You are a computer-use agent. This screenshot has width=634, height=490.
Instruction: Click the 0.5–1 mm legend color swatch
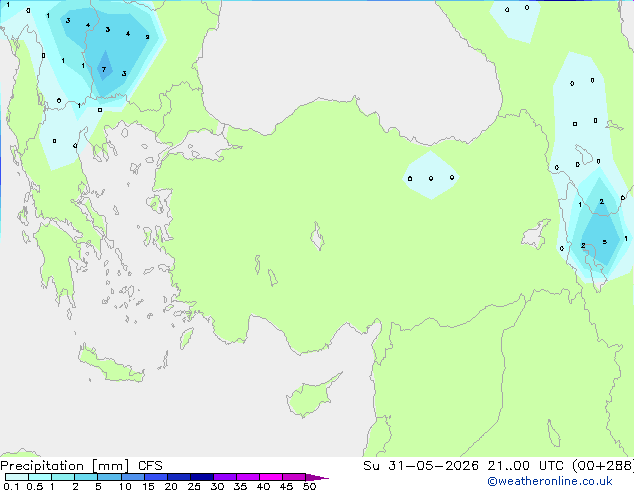(40, 477)
